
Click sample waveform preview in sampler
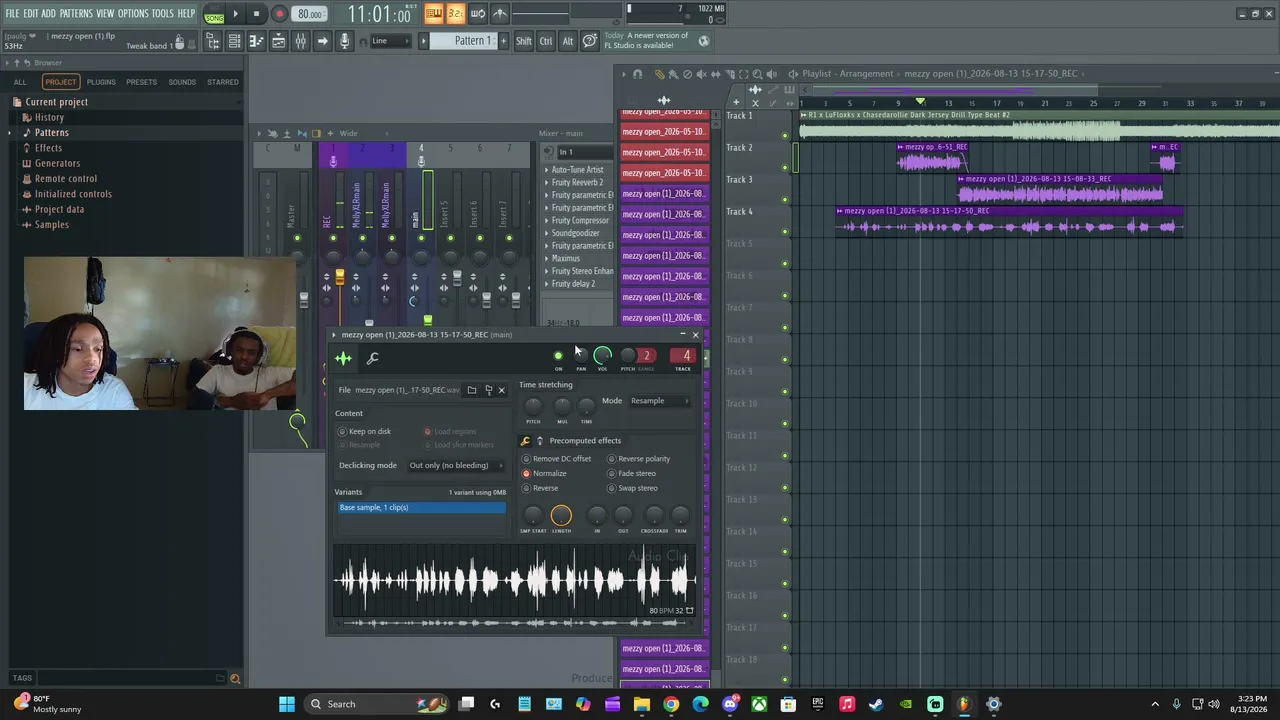pos(516,581)
